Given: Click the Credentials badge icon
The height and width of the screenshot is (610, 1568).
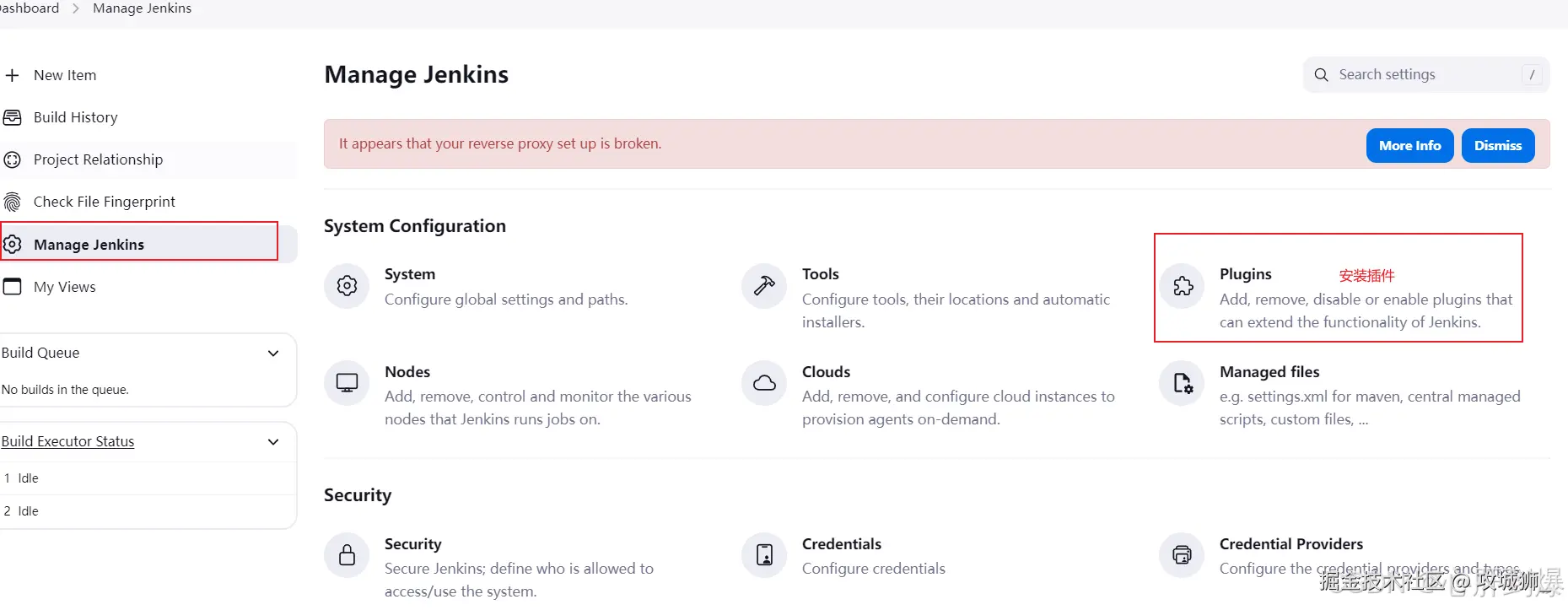Looking at the screenshot, I should pyautogui.click(x=764, y=554).
